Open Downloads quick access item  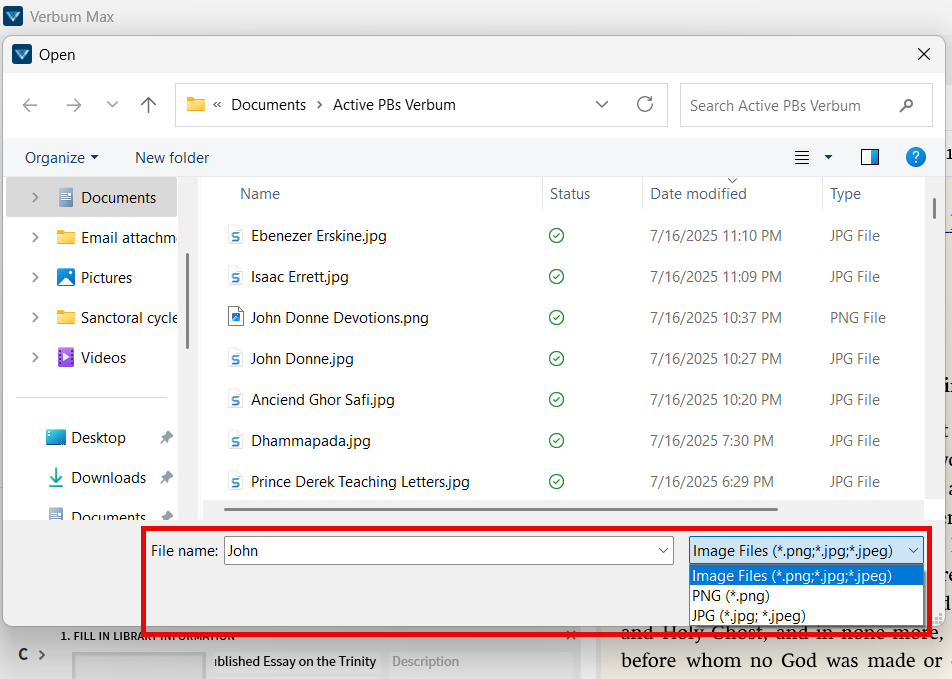pyautogui.click(x=97, y=478)
